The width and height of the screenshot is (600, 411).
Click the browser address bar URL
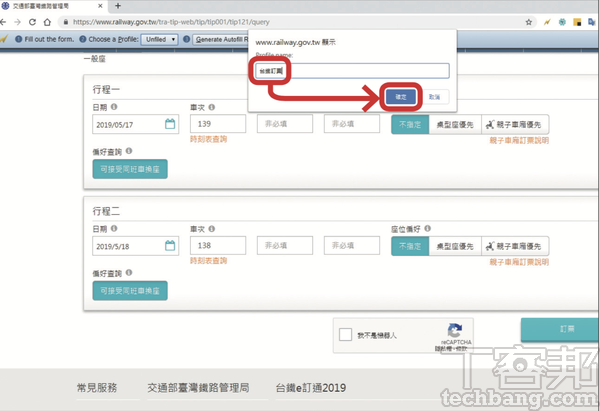171,22
